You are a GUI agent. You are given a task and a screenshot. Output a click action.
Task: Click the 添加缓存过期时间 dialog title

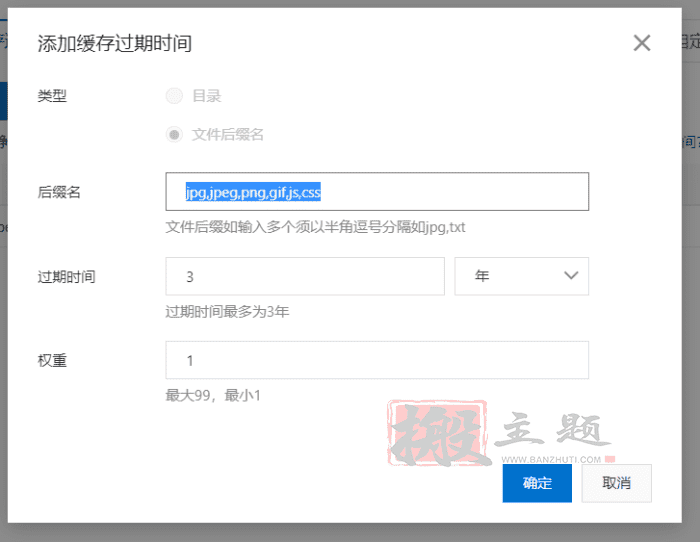pos(114,43)
